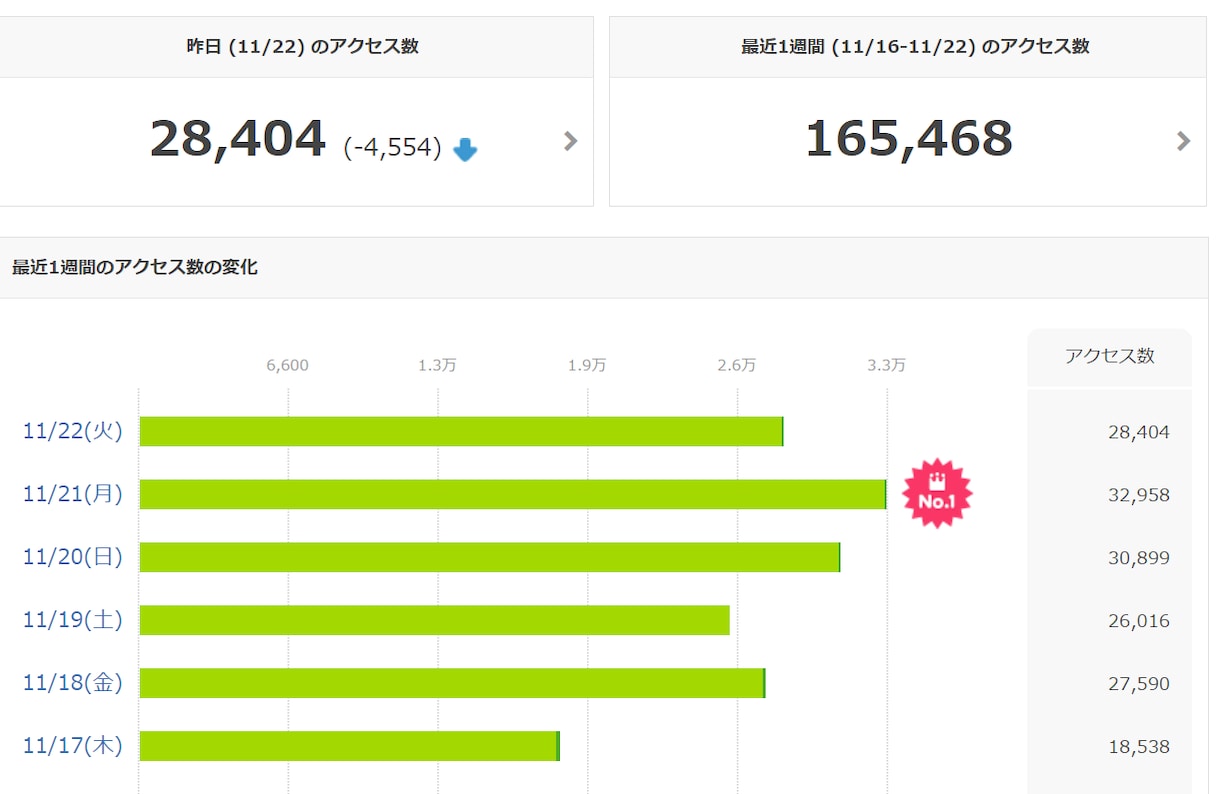
Task: Click the 165,468 weekly access total
Action: pos(909,139)
